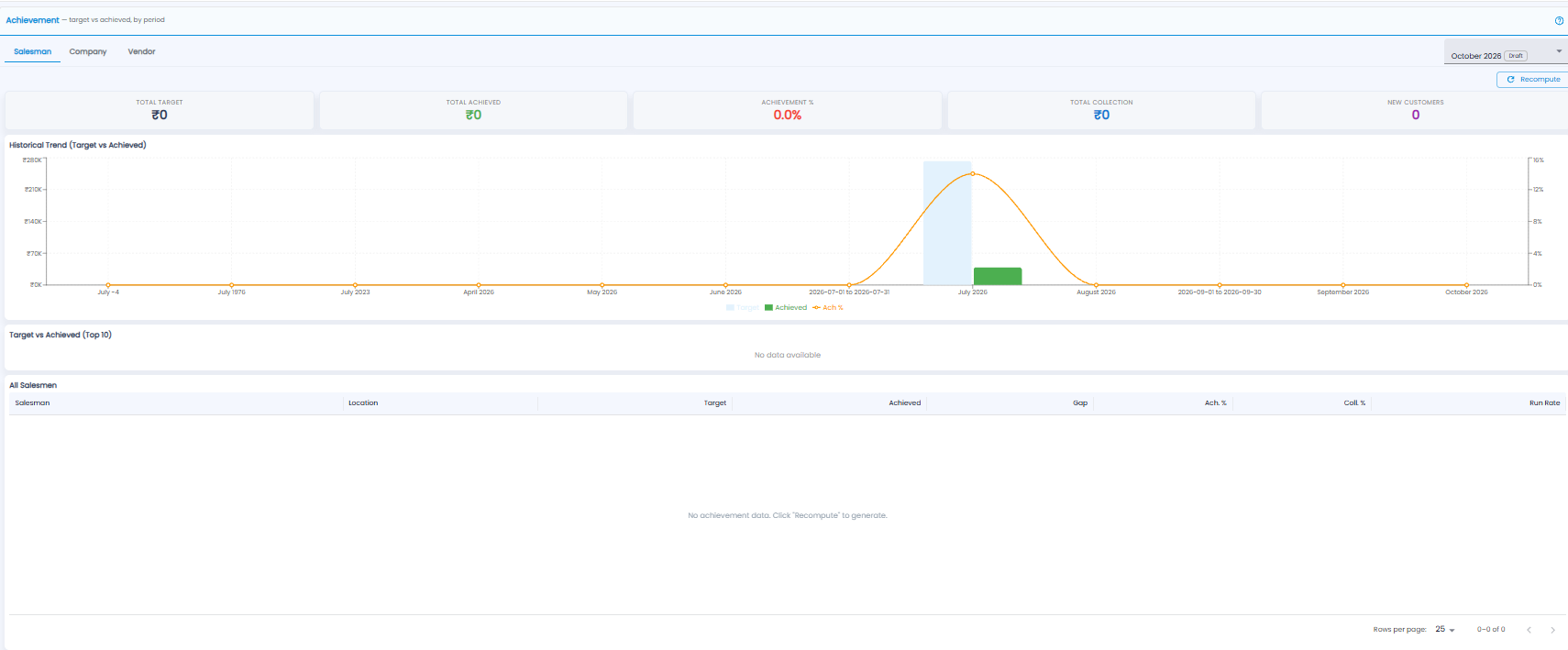Click the 'No achievement data' message
Viewport: 1568px width, 650px height.
(x=788, y=515)
